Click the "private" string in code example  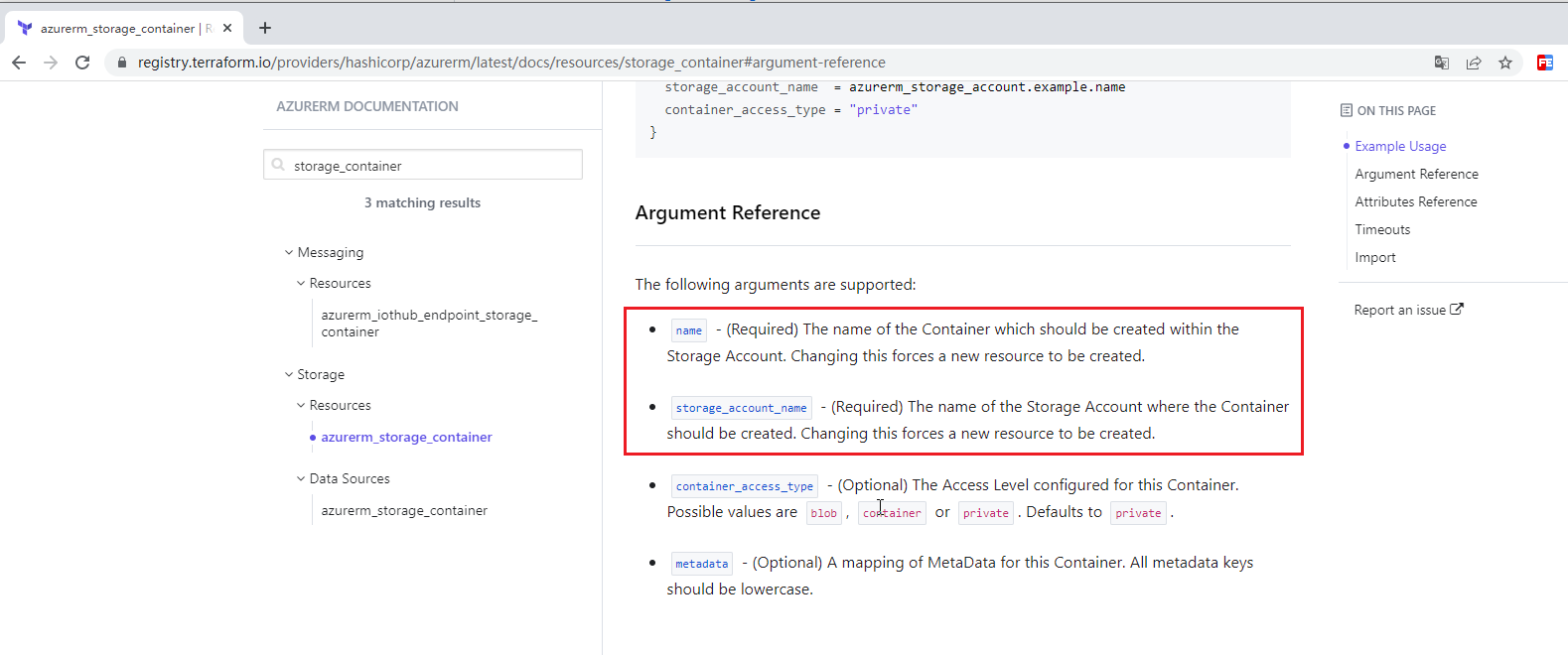click(x=884, y=109)
